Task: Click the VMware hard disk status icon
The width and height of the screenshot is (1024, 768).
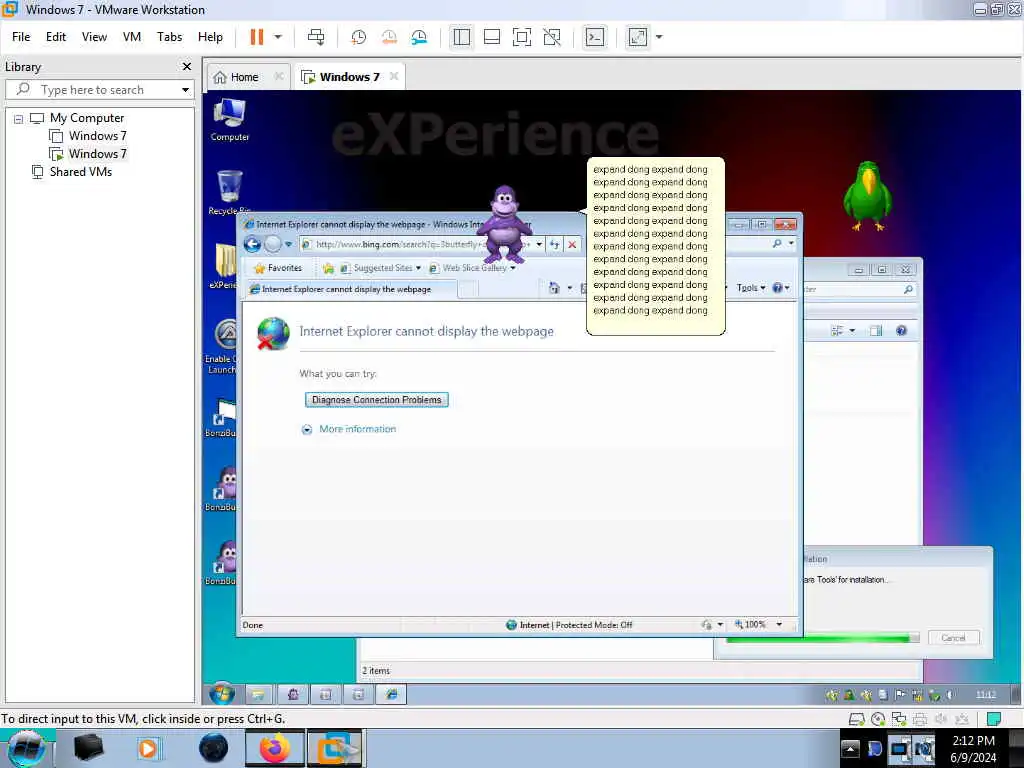Action: point(856,719)
